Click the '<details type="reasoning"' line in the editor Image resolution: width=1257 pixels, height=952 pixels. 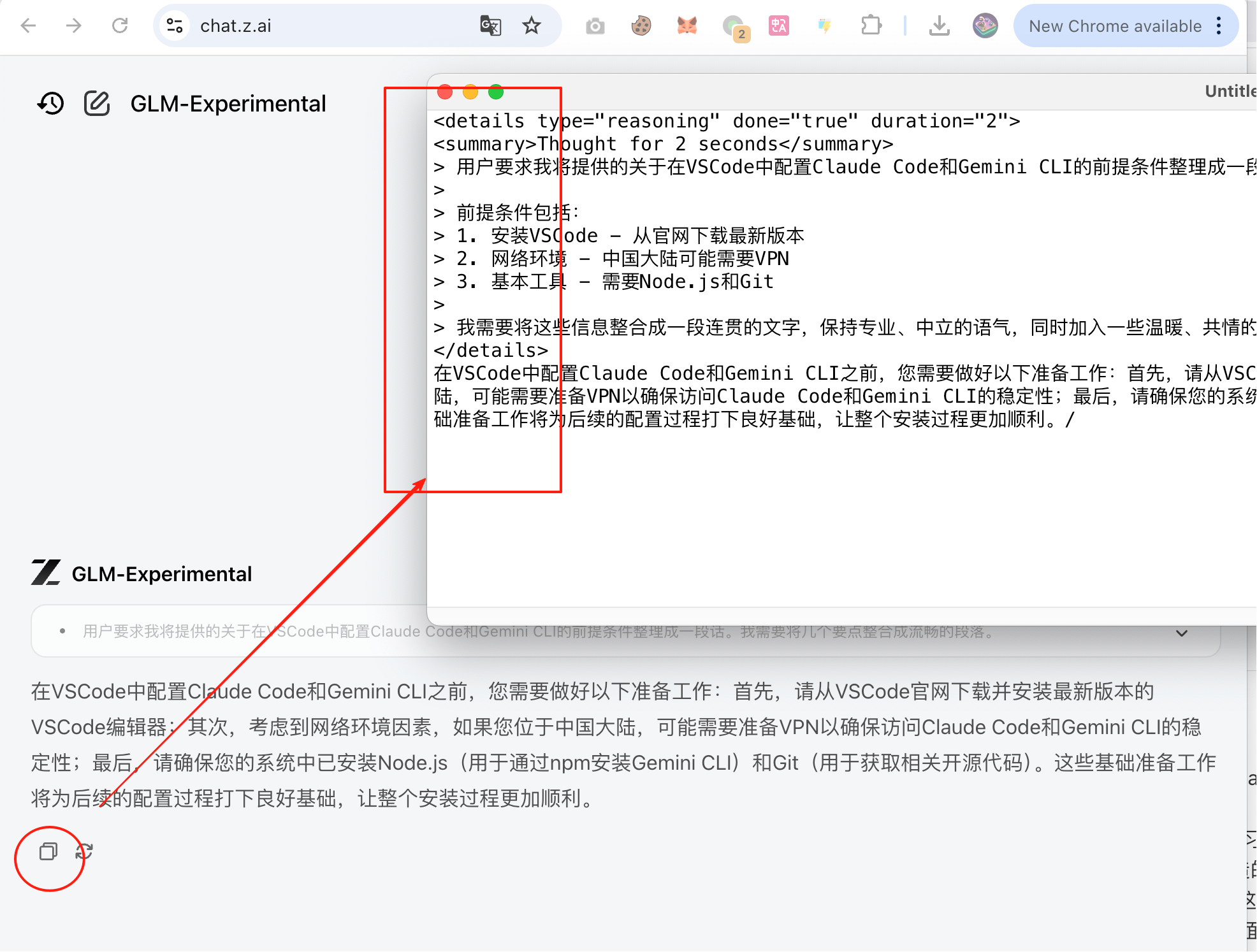click(727, 121)
